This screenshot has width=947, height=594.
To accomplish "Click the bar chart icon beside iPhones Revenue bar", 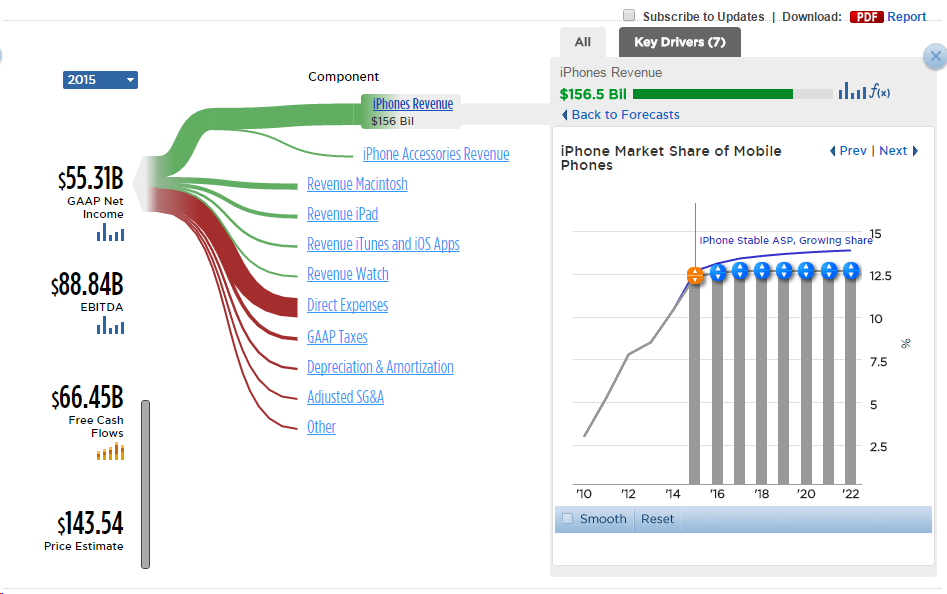I will (852, 91).
